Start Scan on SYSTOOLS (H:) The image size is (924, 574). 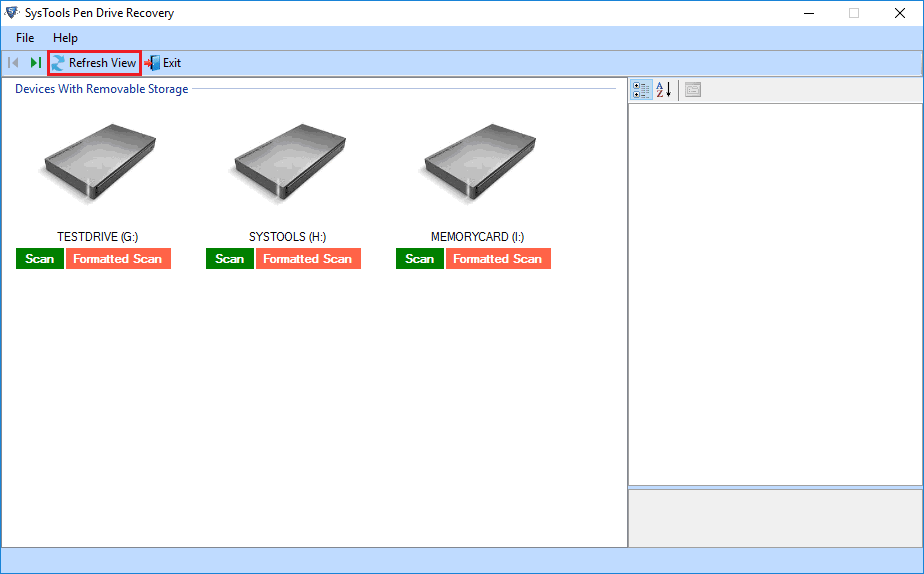(x=230, y=259)
